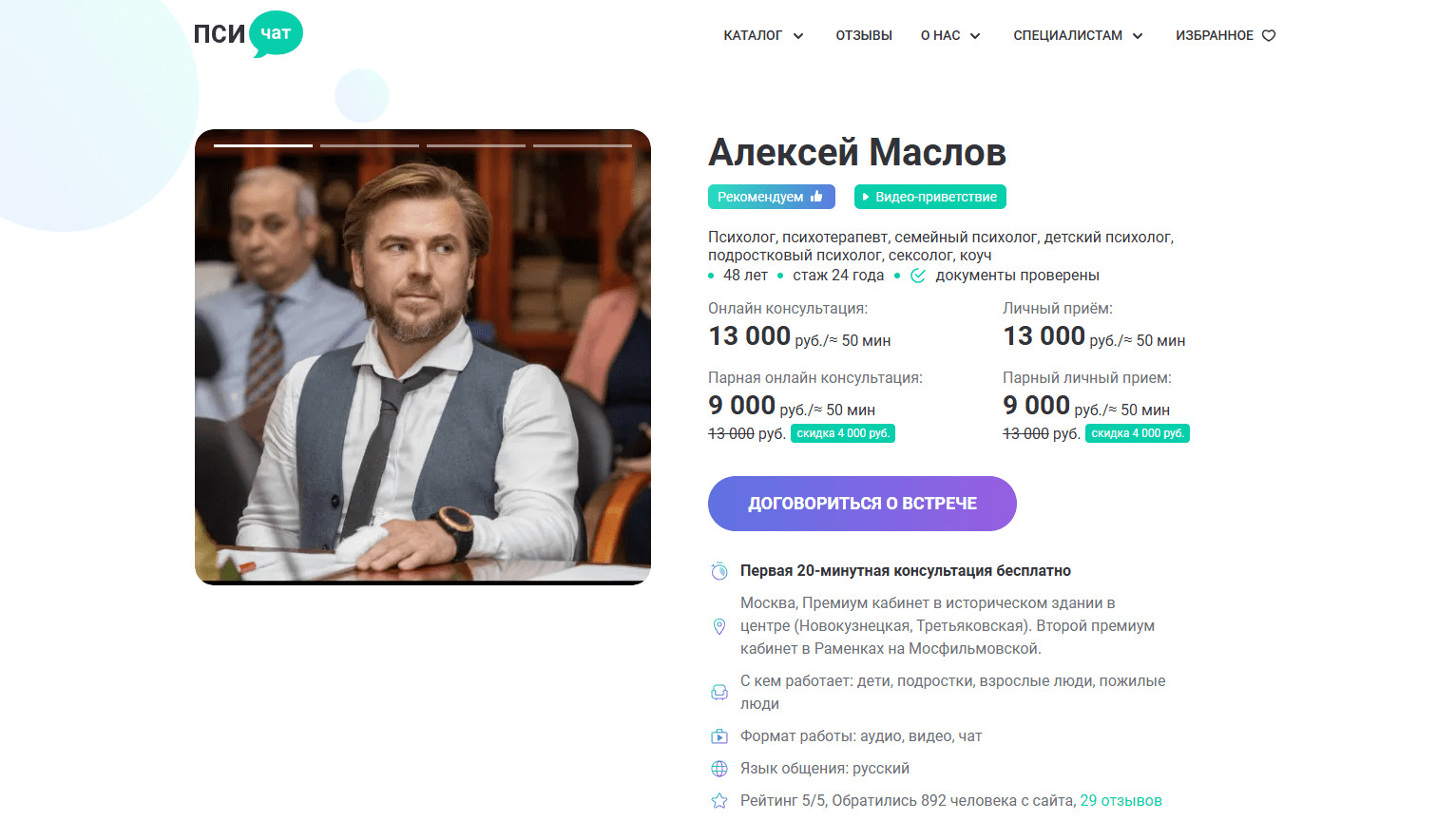This screenshot has height=840, width=1437.
Task: Click the globe icon beside Язык общения
Action: pos(719,769)
